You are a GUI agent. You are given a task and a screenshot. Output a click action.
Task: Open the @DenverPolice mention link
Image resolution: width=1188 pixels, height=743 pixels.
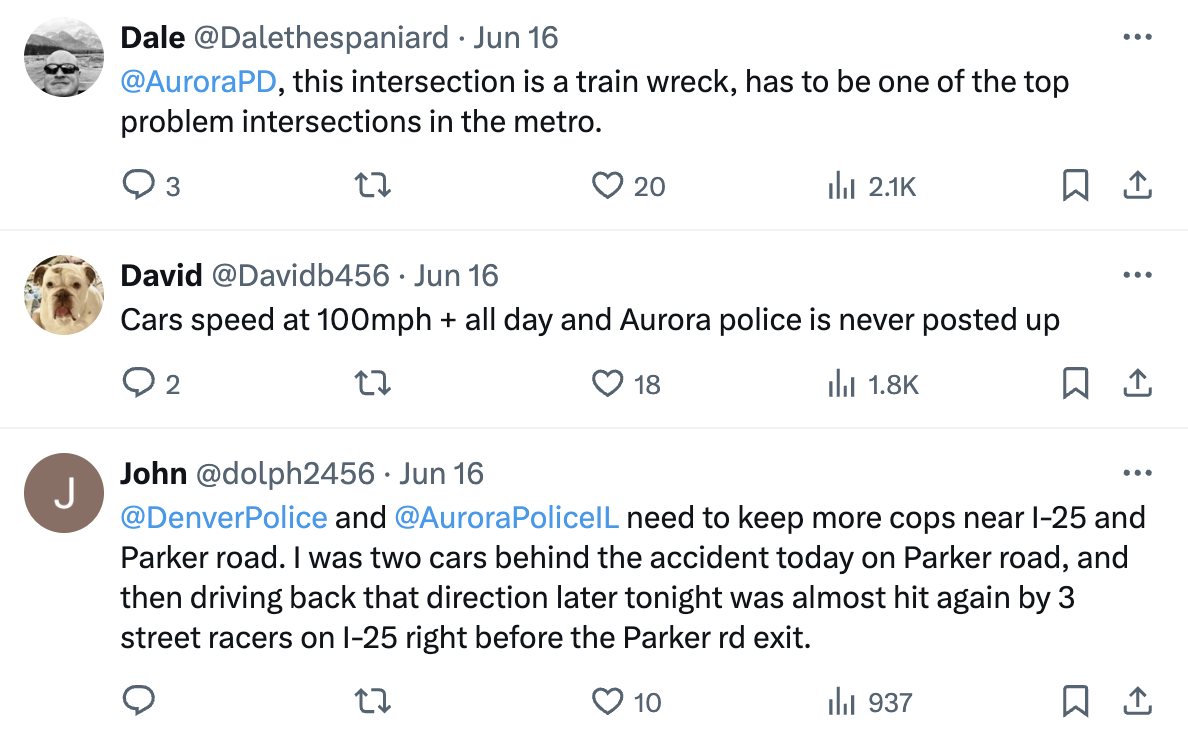(x=224, y=518)
